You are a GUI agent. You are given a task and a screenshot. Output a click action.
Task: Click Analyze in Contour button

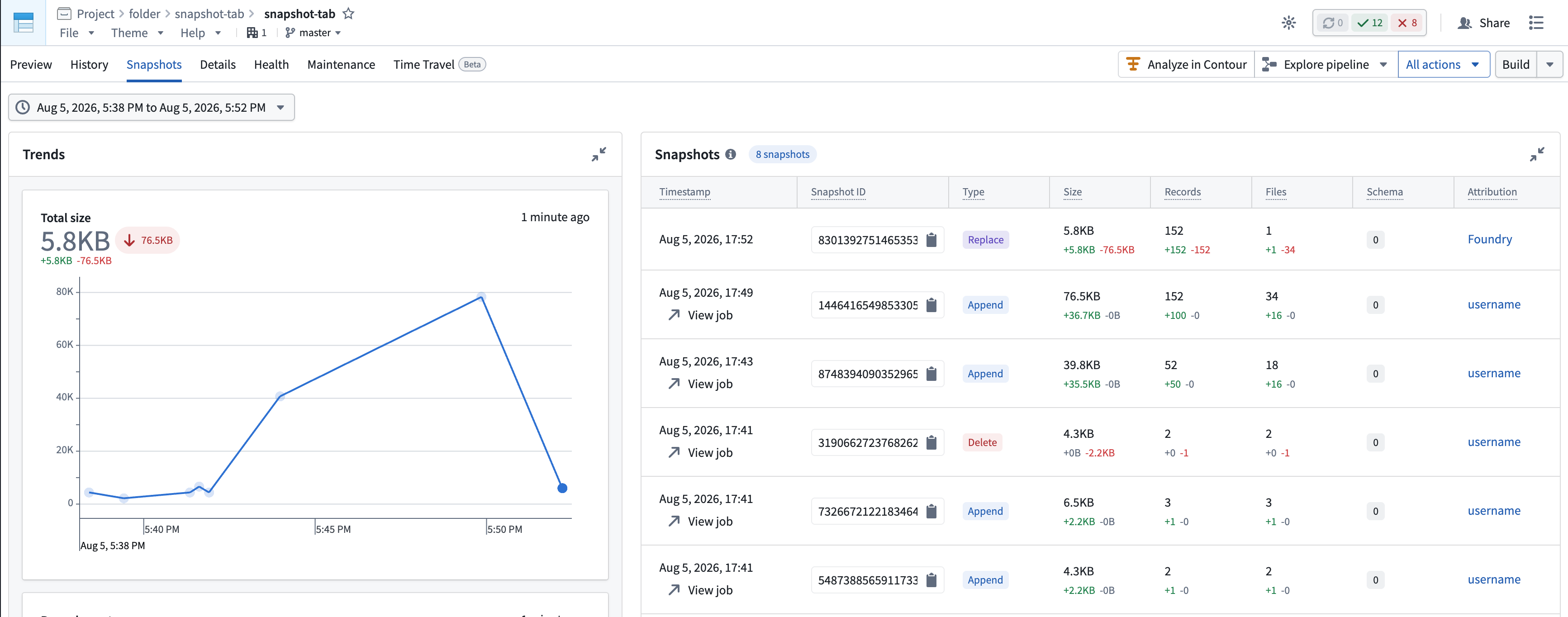pyautogui.click(x=1186, y=65)
